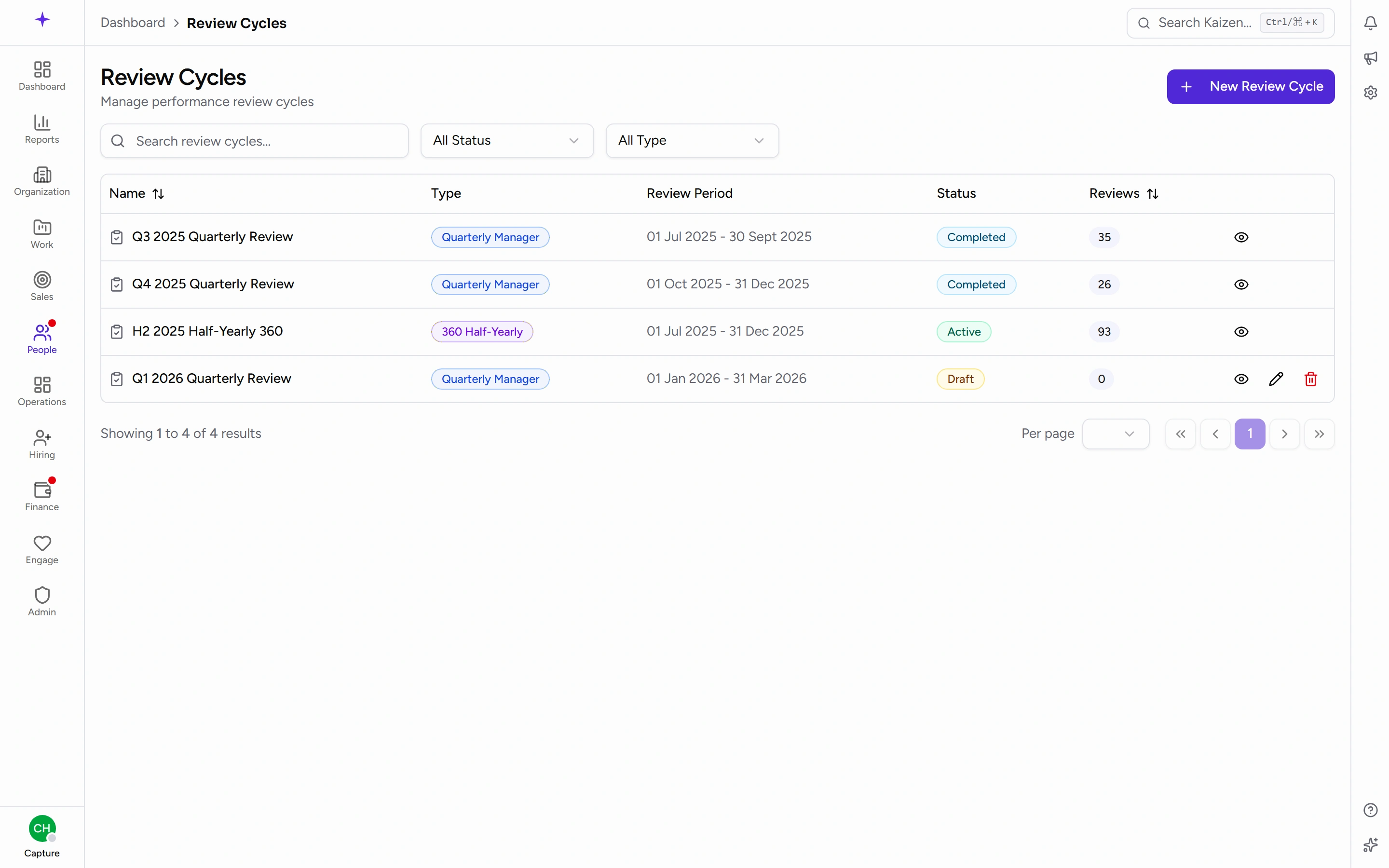The width and height of the screenshot is (1389, 868).
Task: Open notifications bell
Action: [1370, 23]
